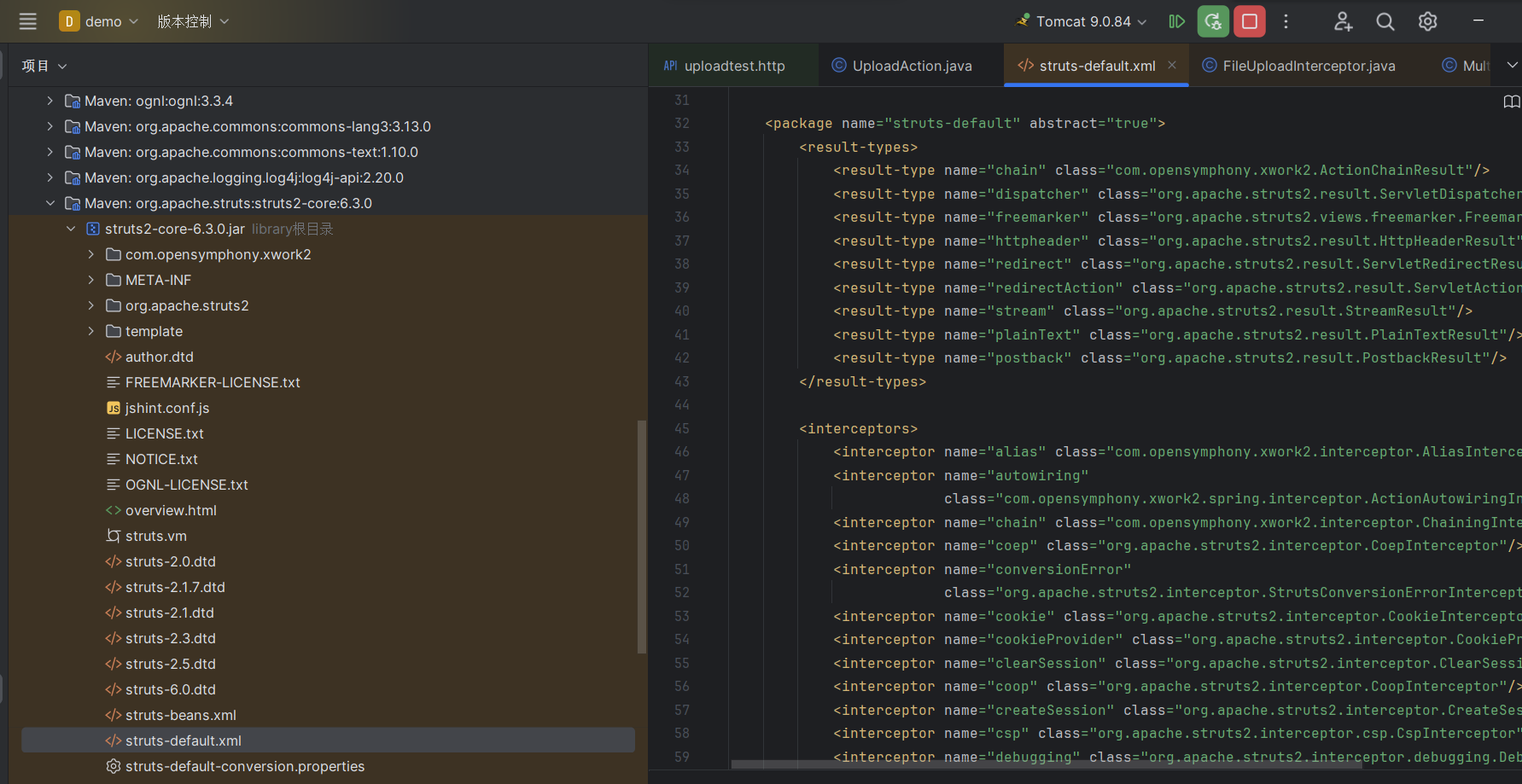Select struts-2.1.dtd file
The width and height of the screenshot is (1522, 784).
(170, 613)
